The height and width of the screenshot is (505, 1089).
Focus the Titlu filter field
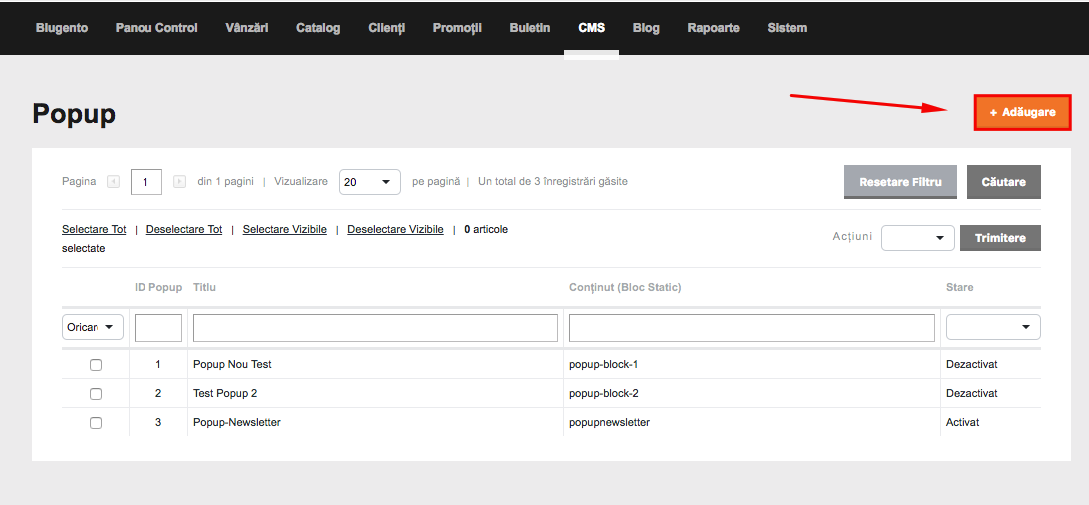[x=375, y=328]
